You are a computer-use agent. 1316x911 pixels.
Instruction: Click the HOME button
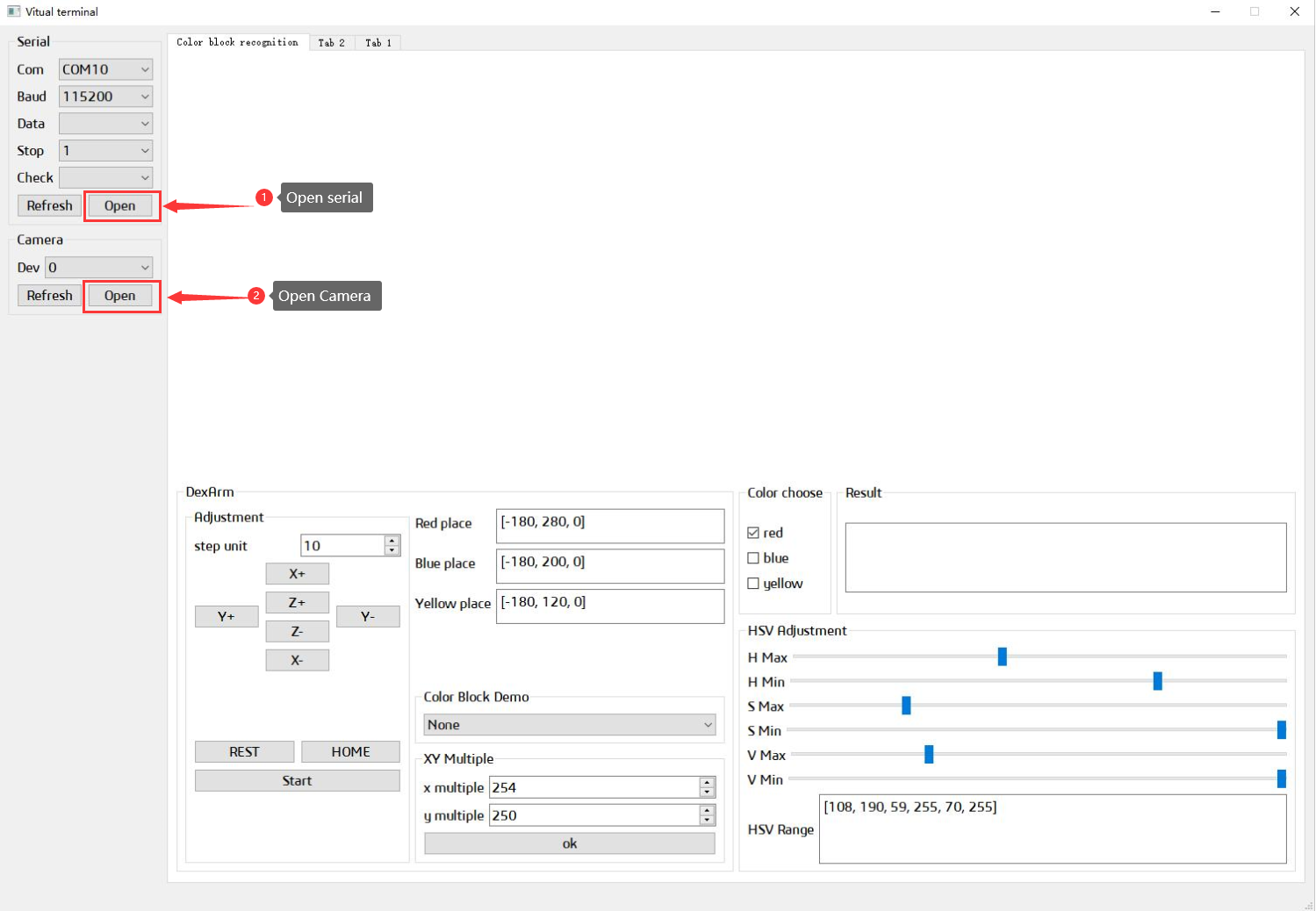pos(350,752)
